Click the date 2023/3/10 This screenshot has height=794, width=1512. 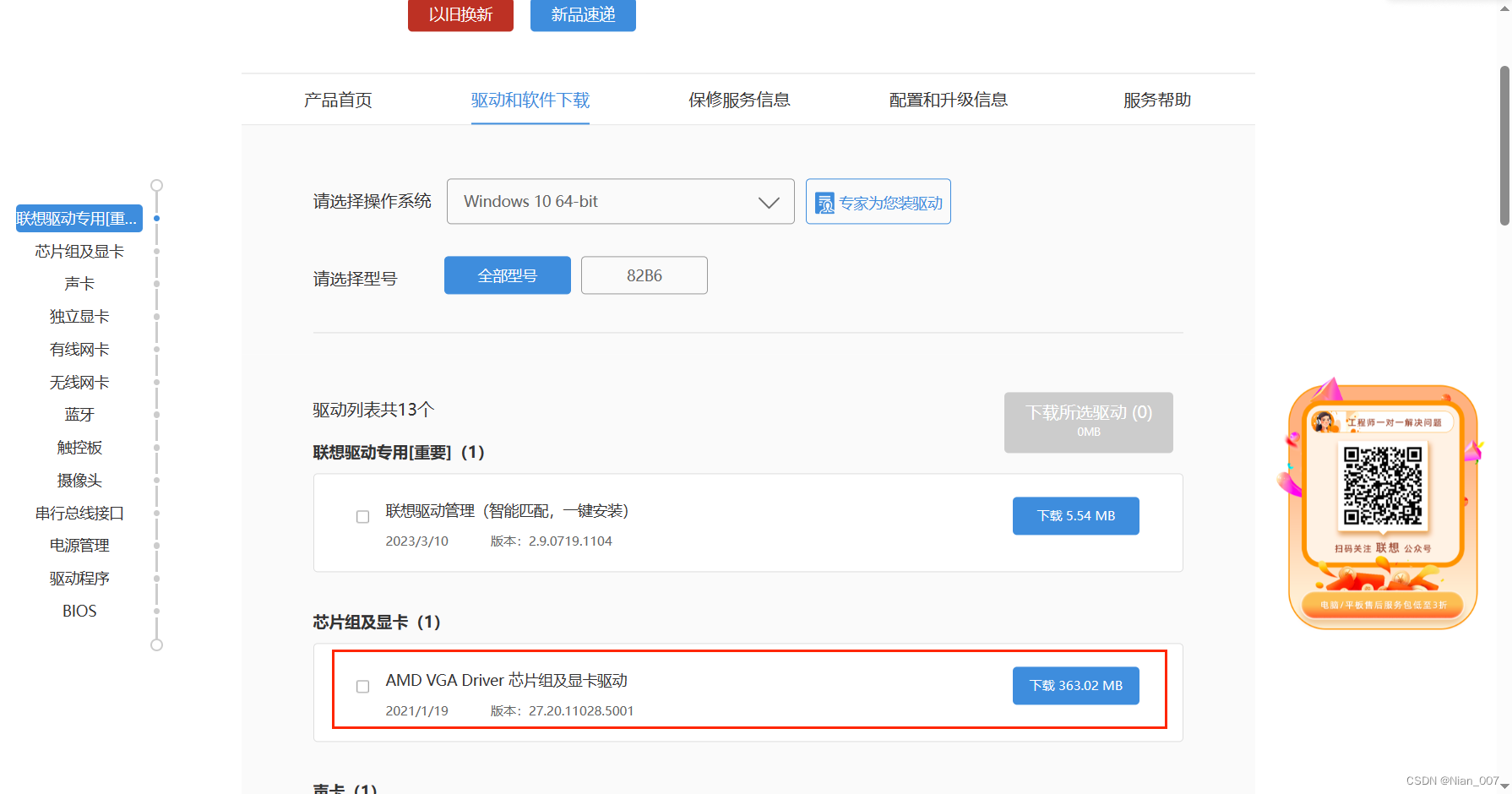417,541
